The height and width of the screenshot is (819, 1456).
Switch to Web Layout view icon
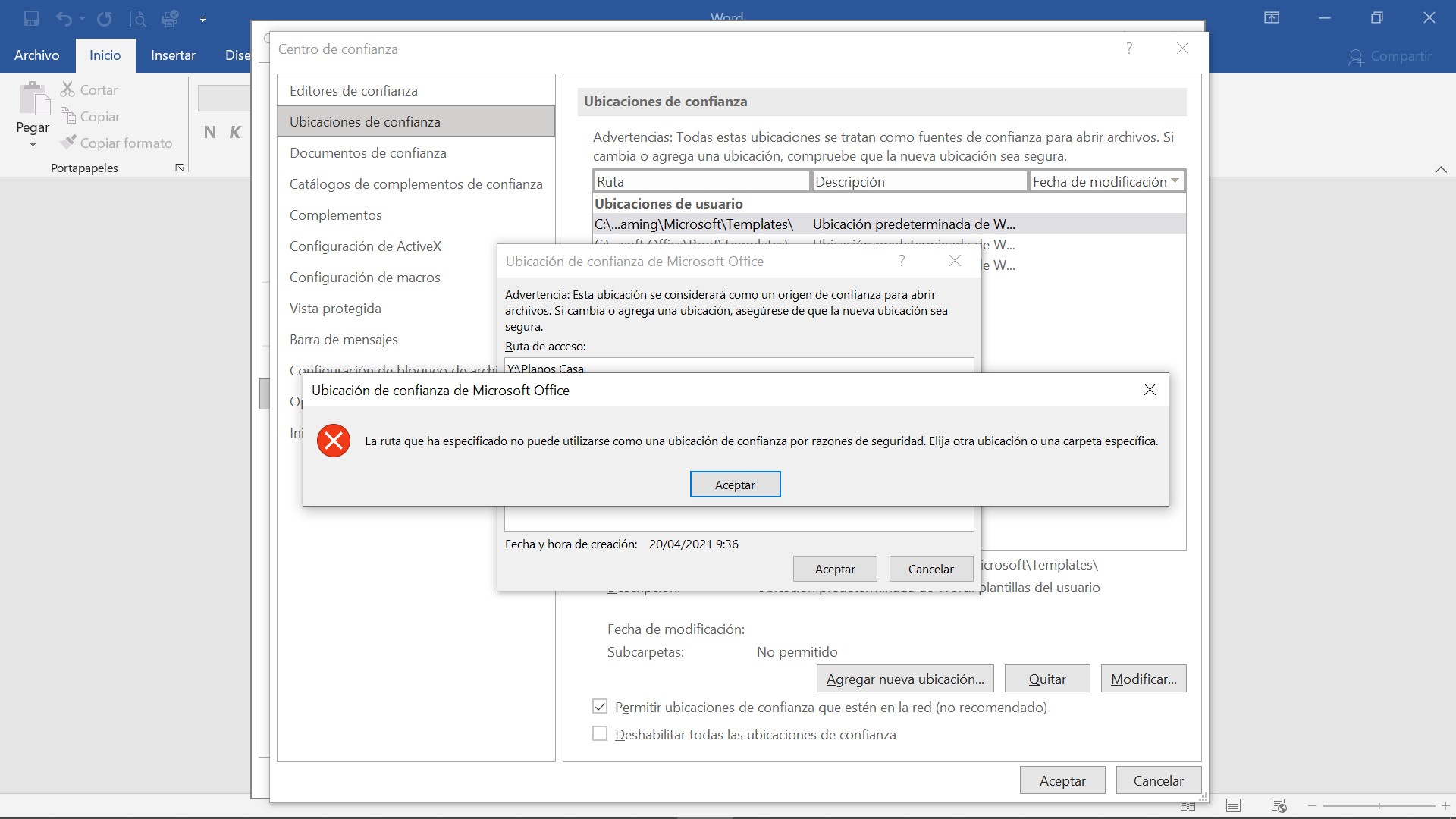[x=1279, y=805]
